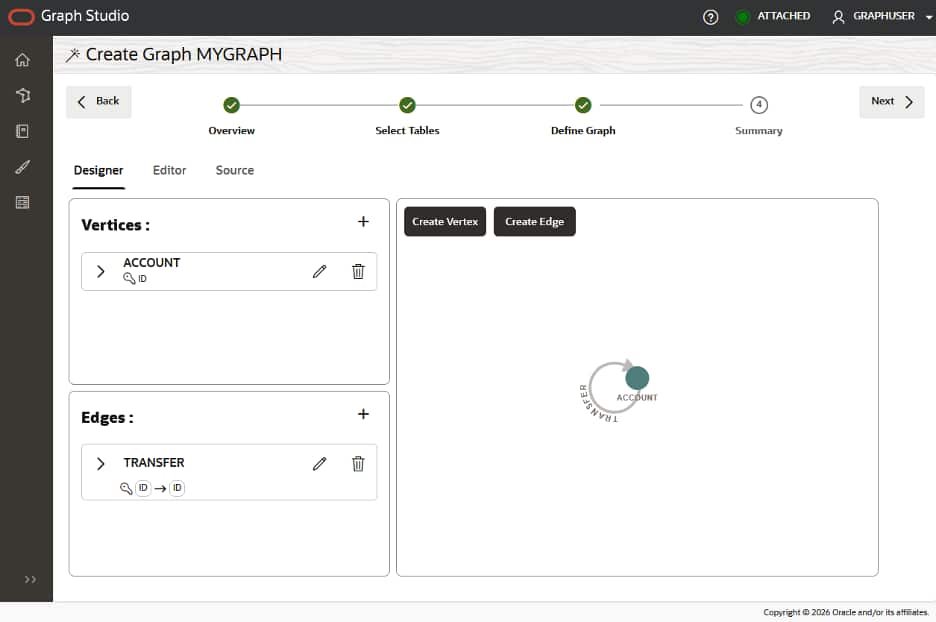The width and height of the screenshot is (936, 622).
Task: Open the Graphs icon in sidebar
Action: click(22, 96)
